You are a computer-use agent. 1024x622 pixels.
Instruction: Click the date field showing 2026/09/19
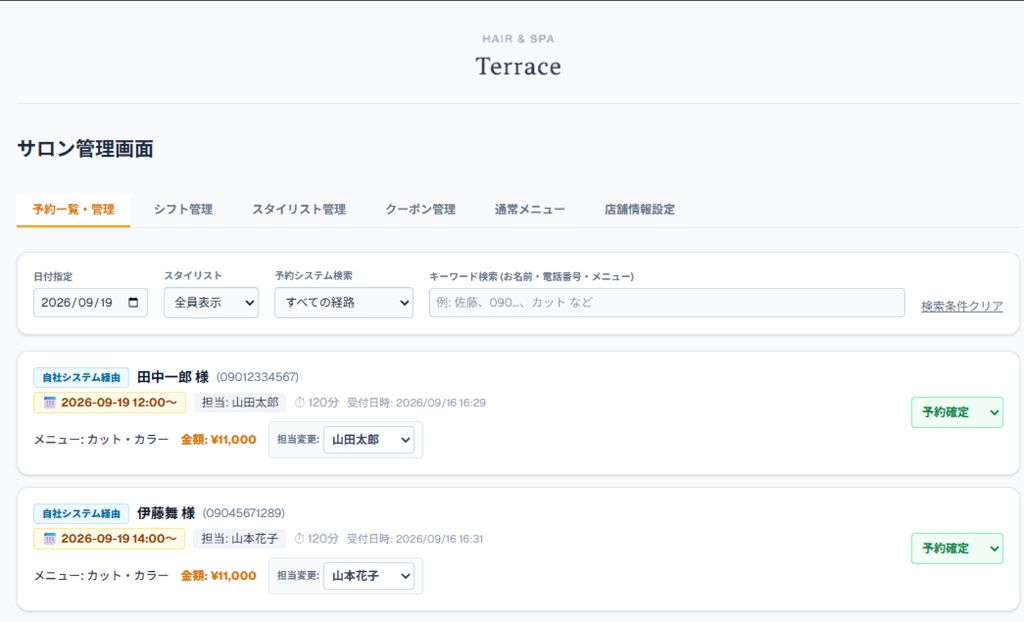90,303
